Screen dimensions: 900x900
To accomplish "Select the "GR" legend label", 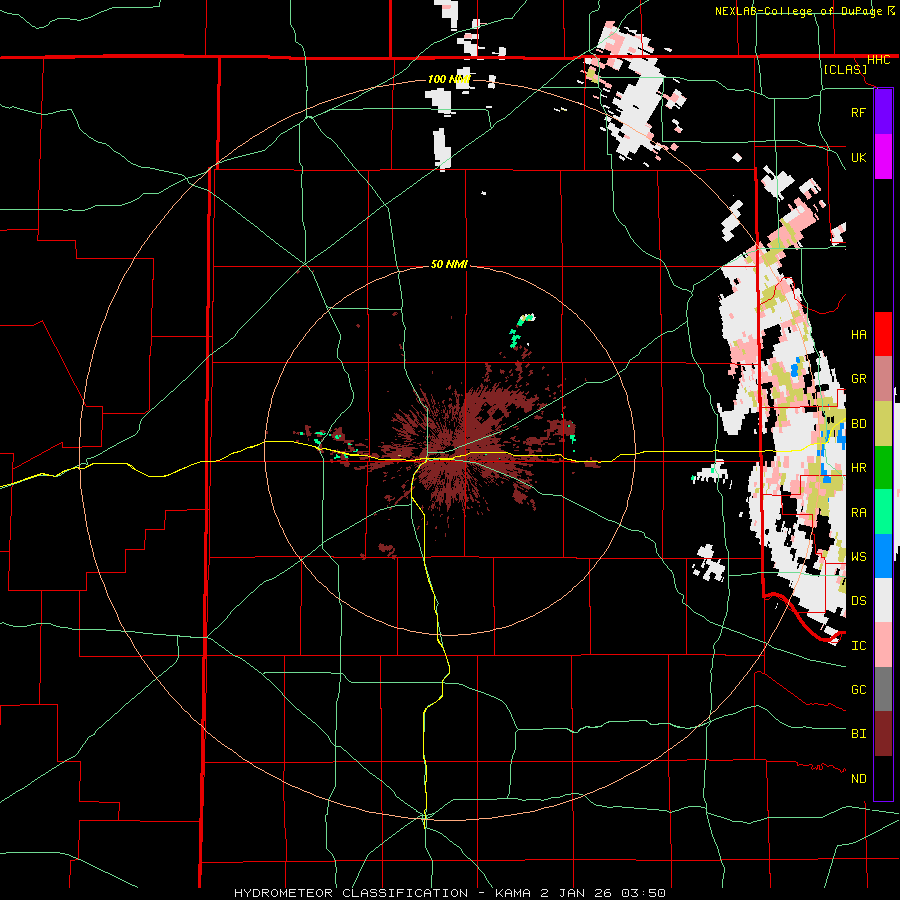I will (858, 379).
